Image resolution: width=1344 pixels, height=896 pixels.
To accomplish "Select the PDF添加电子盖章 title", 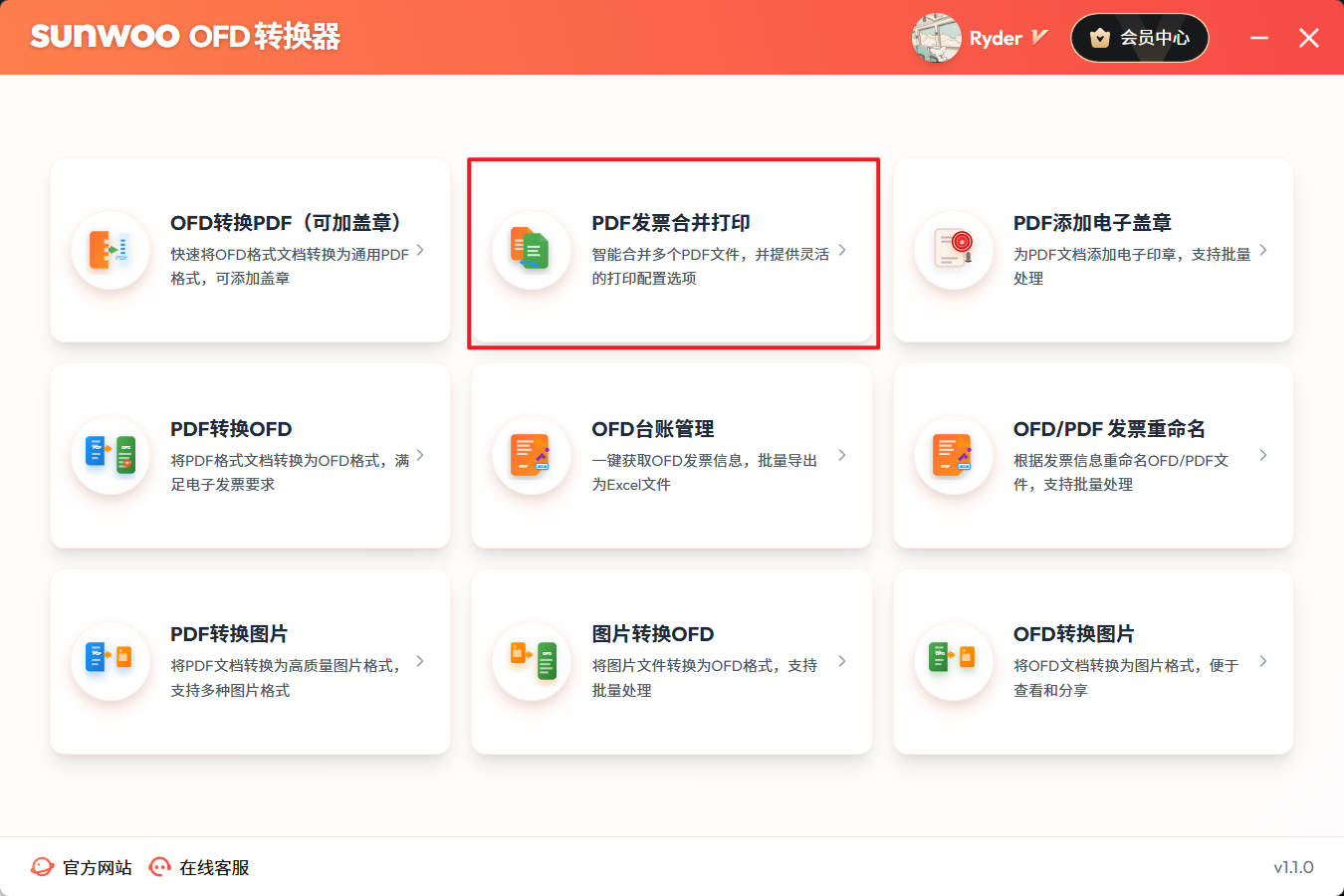I will click(x=1092, y=223).
